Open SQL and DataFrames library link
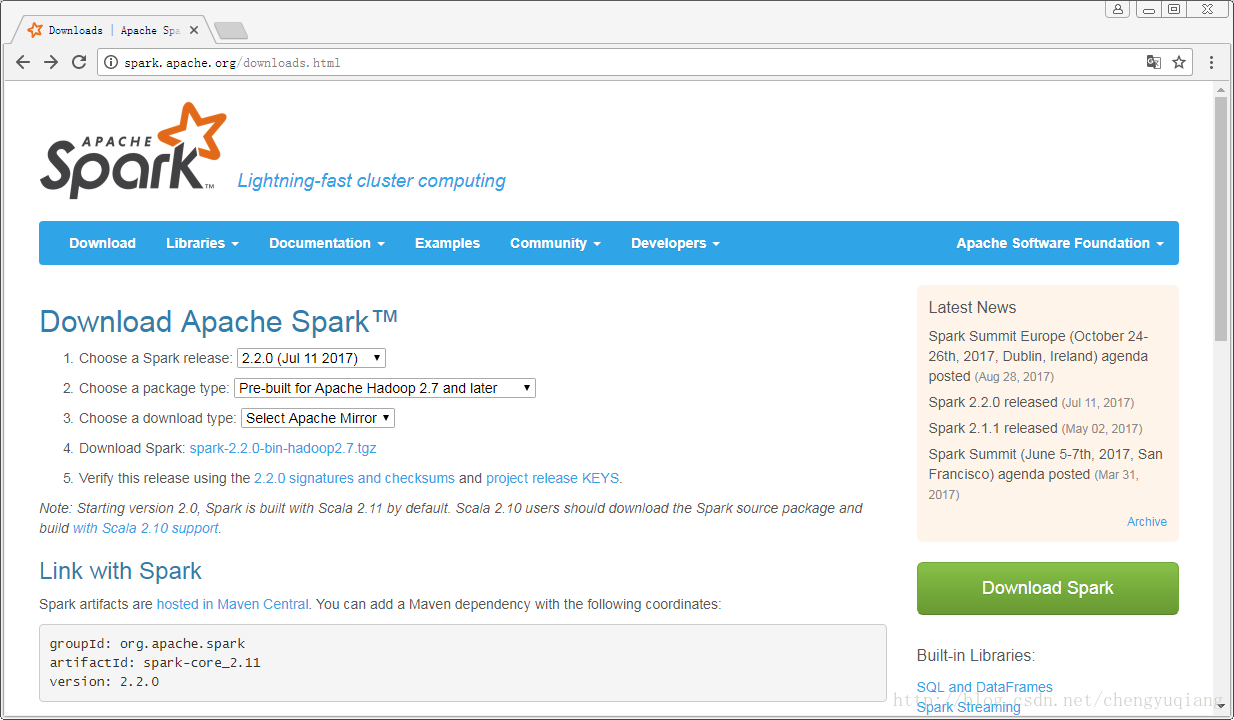Image resolution: width=1234 pixels, height=720 pixels. point(984,687)
